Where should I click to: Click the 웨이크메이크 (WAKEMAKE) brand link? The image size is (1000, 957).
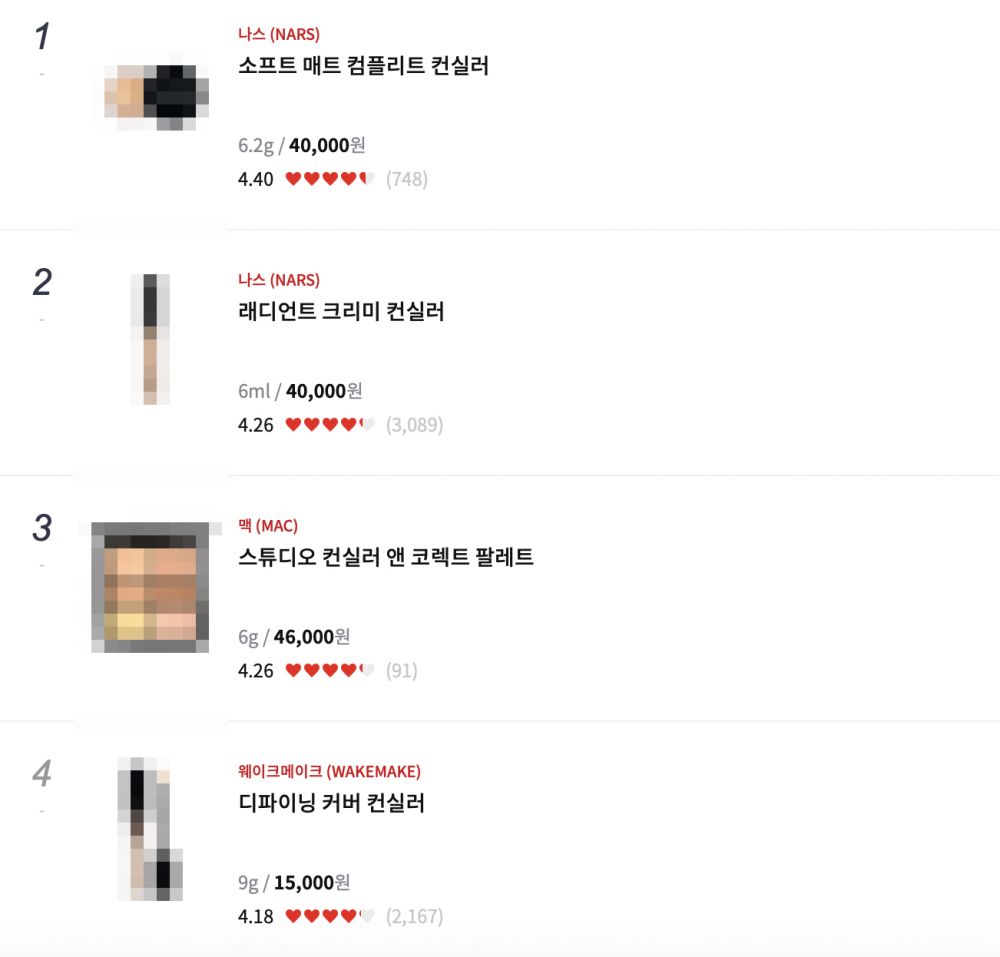point(329,771)
